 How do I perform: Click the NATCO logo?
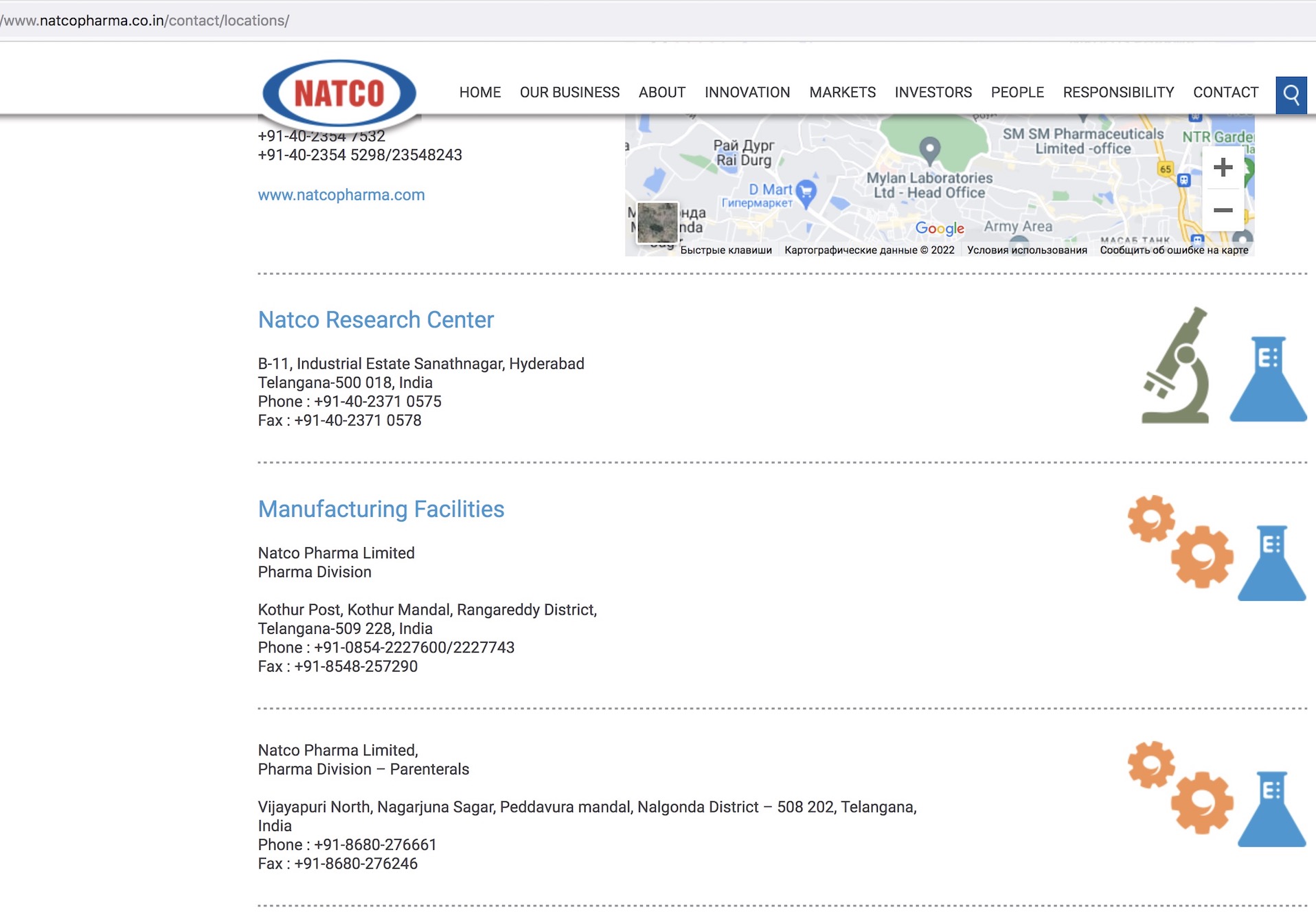click(339, 93)
